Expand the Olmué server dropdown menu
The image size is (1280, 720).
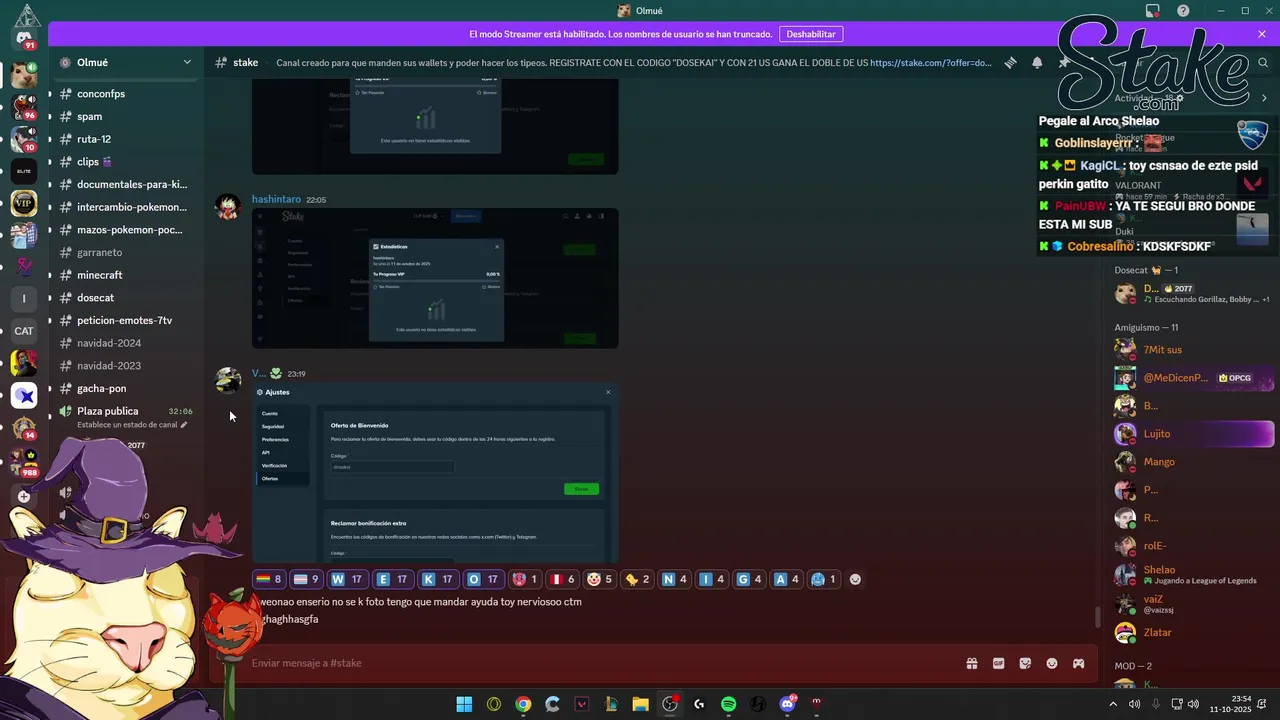(x=187, y=62)
